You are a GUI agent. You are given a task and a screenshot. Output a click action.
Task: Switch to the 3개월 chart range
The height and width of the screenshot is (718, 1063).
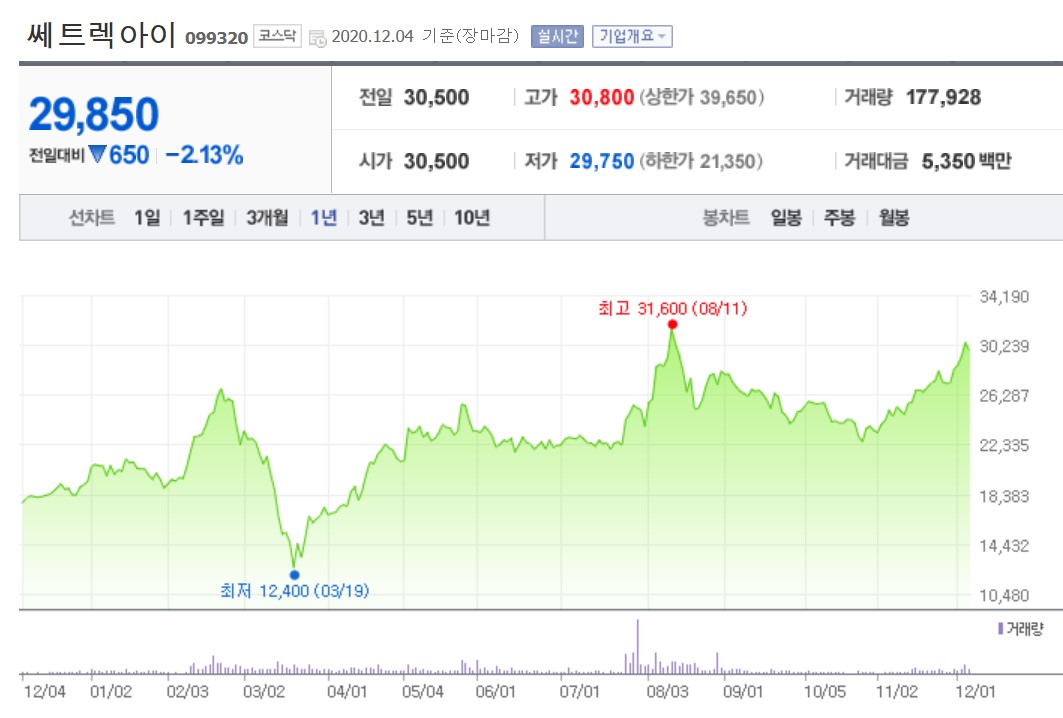267,218
